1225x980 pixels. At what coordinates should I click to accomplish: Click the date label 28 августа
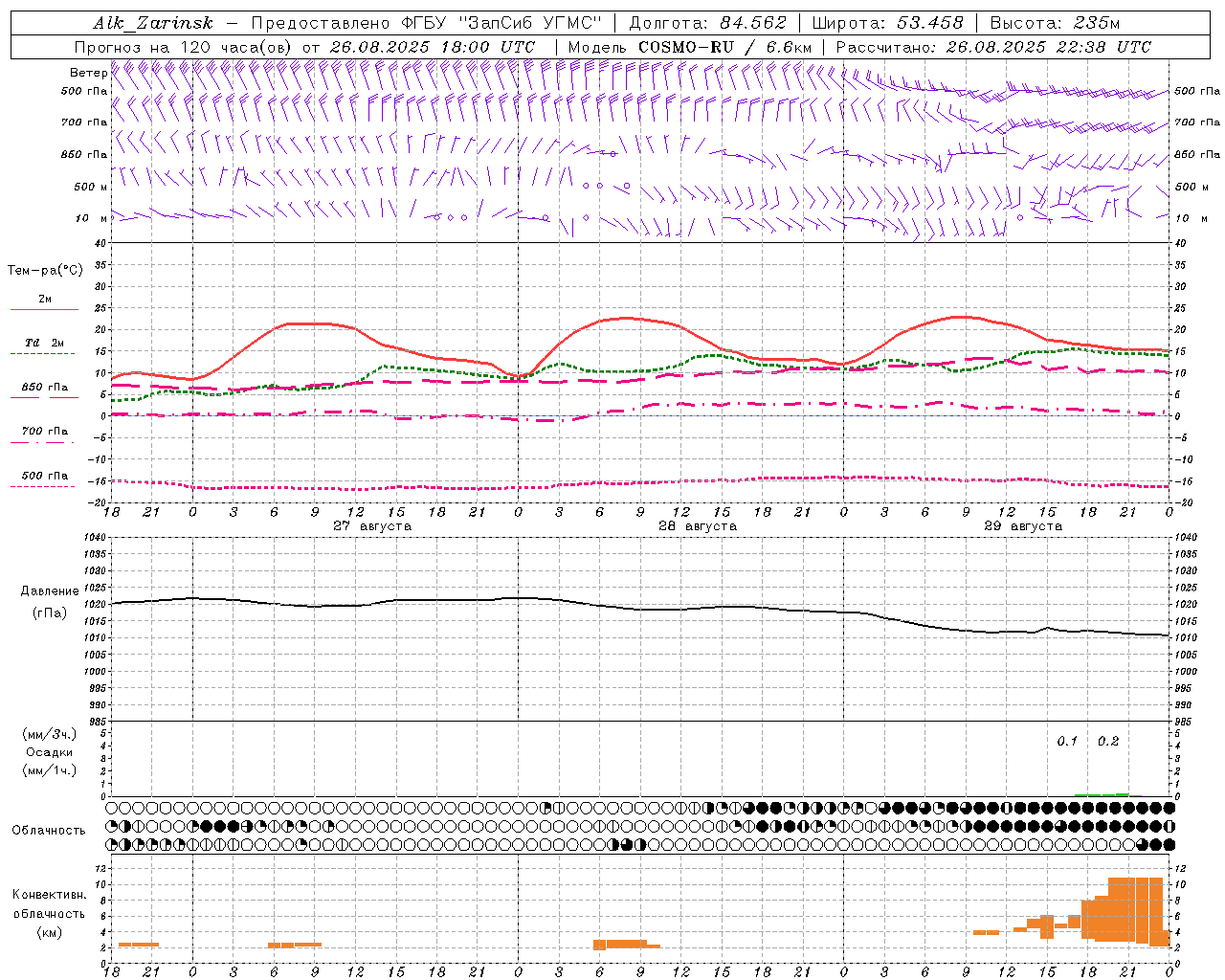click(698, 526)
